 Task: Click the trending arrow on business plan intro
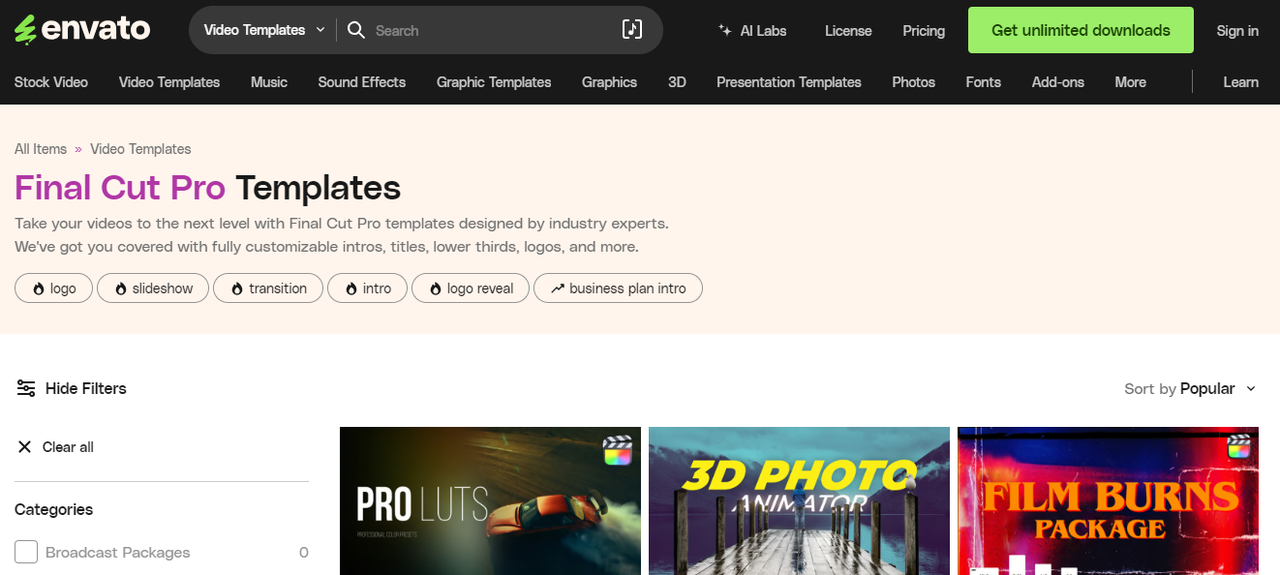point(557,289)
